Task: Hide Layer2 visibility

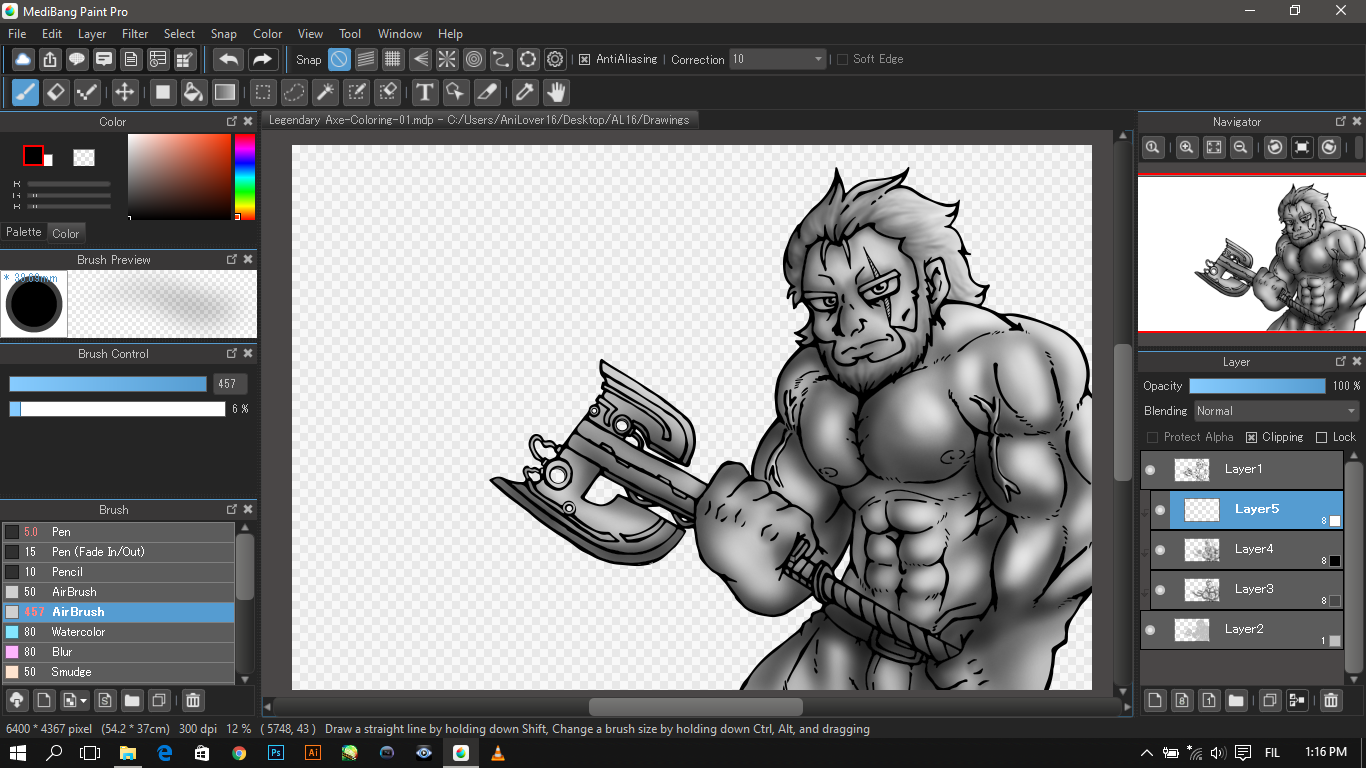Action: pyautogui.click(x=1150, y=629)
